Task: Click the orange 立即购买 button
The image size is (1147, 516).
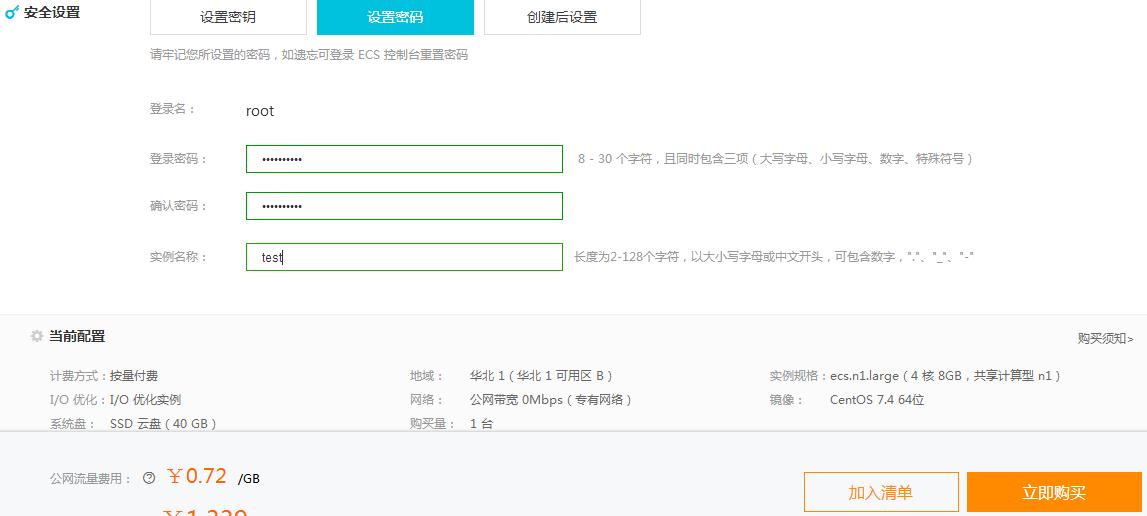Action: (x=1054, y=492)
